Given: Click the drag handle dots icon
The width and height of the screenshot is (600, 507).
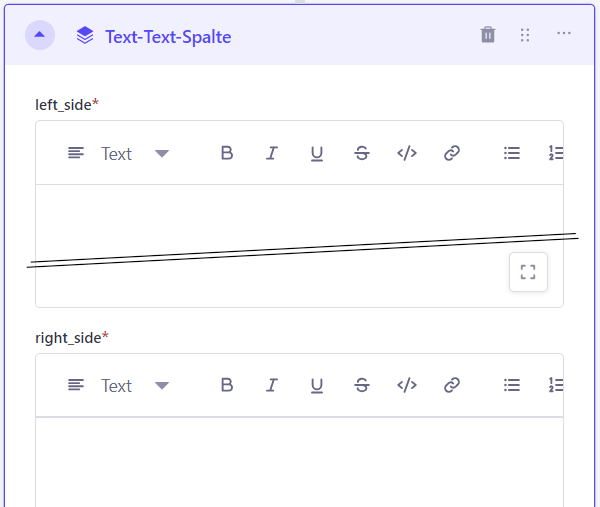Looking at the screenshot, I should (x=525, y=35).
